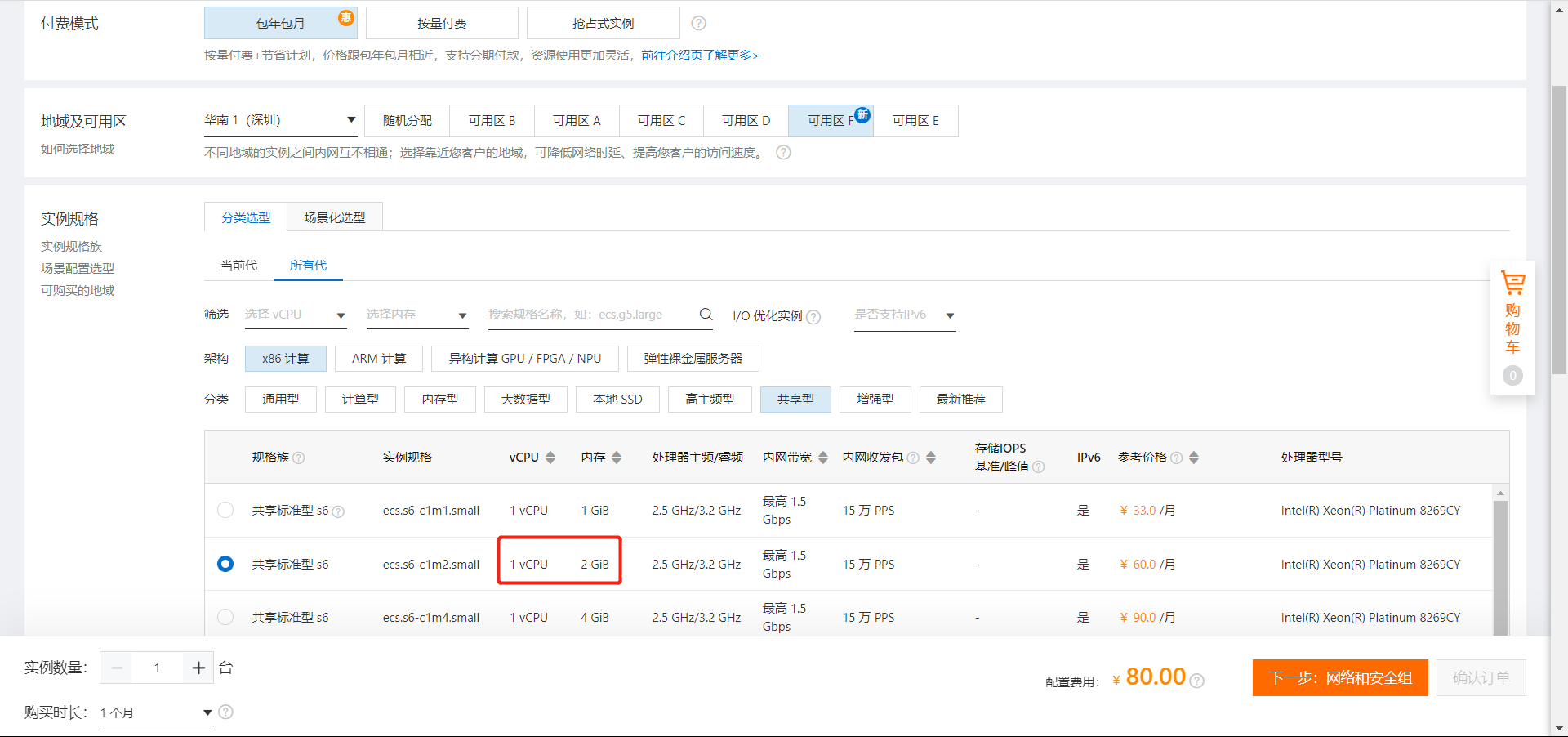
Task: Filter category 共享型
Action: click(795, 399)
